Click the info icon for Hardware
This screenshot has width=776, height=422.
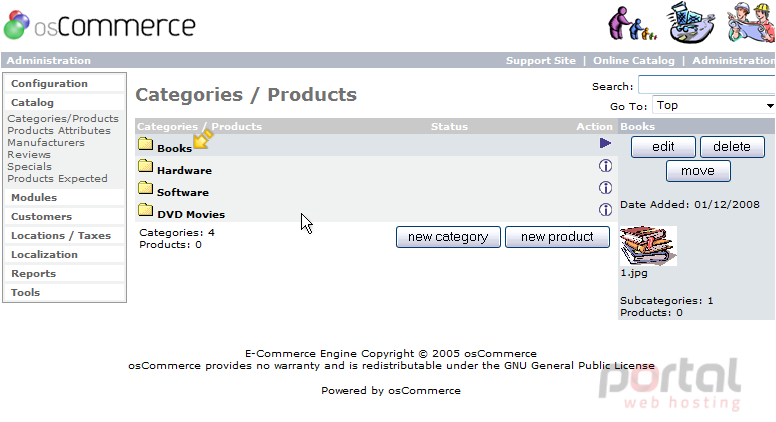[x=605, y=166]
